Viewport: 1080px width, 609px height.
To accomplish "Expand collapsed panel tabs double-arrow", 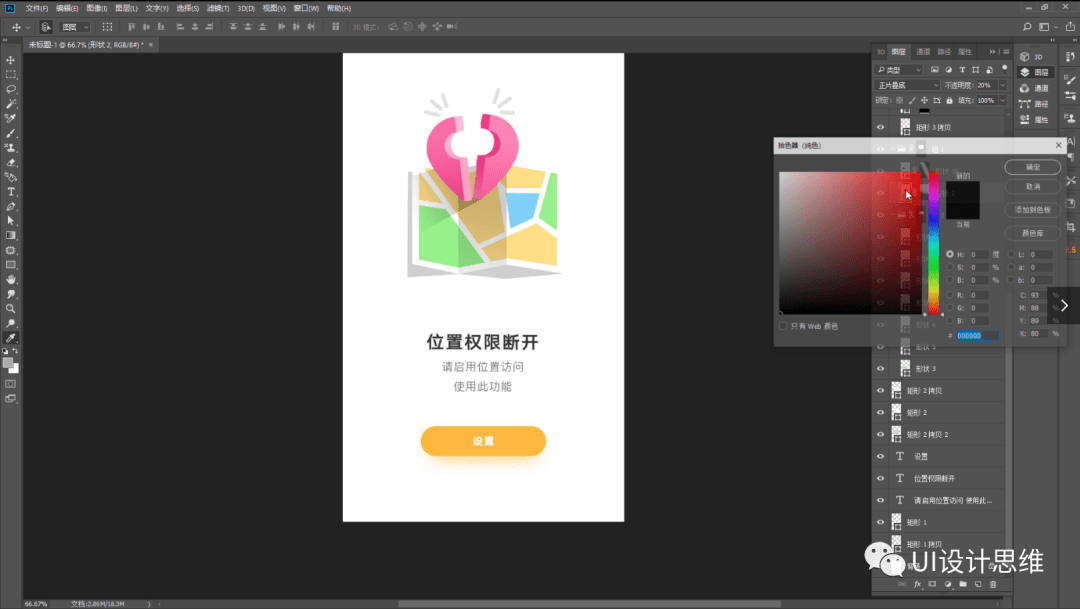I will point(993,52).
